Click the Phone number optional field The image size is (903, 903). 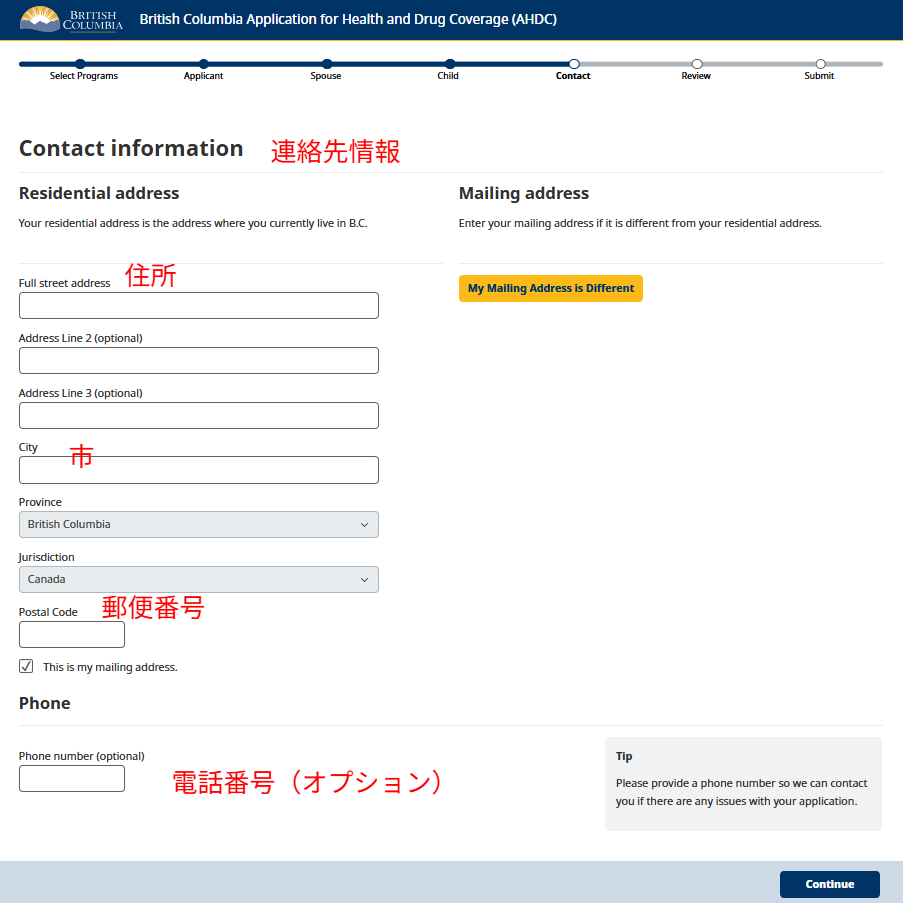72,779
